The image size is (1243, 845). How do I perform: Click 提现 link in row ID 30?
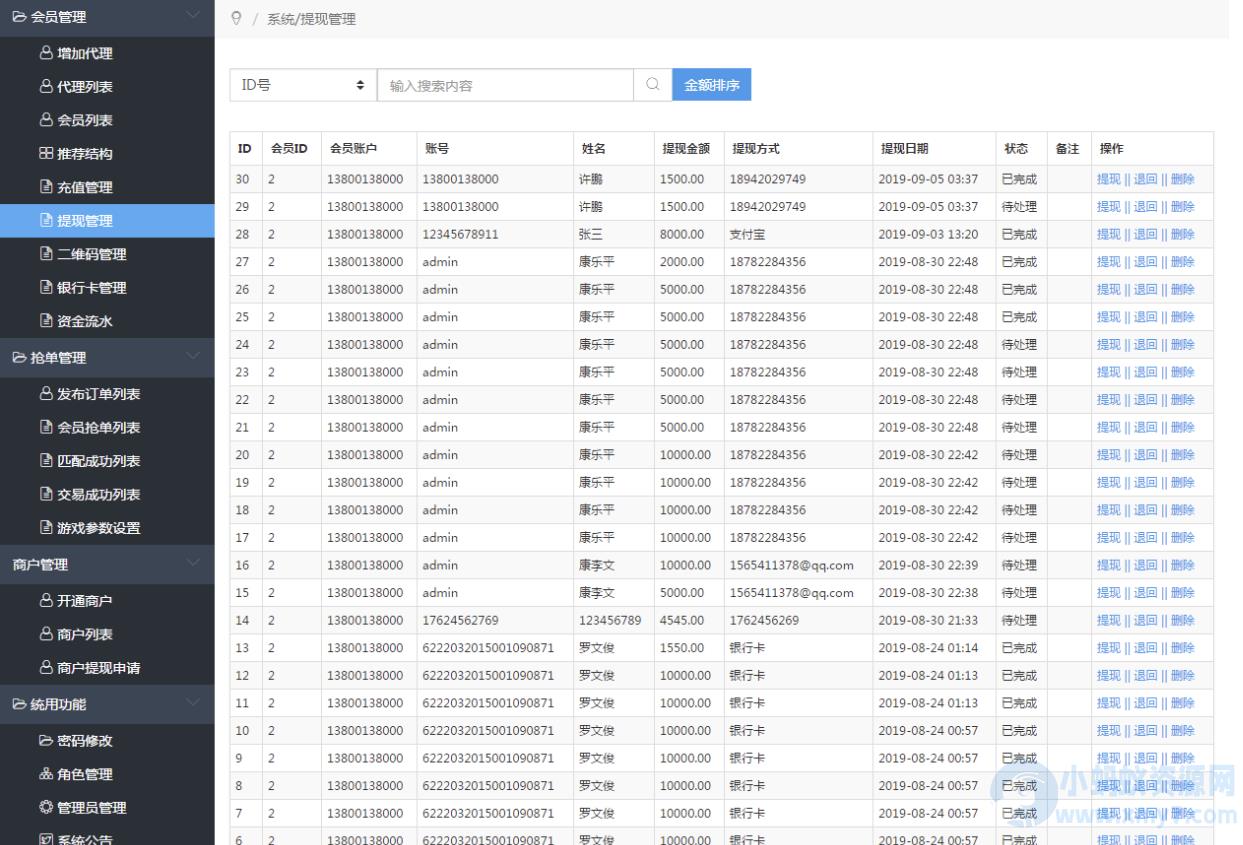[1108, 179]
